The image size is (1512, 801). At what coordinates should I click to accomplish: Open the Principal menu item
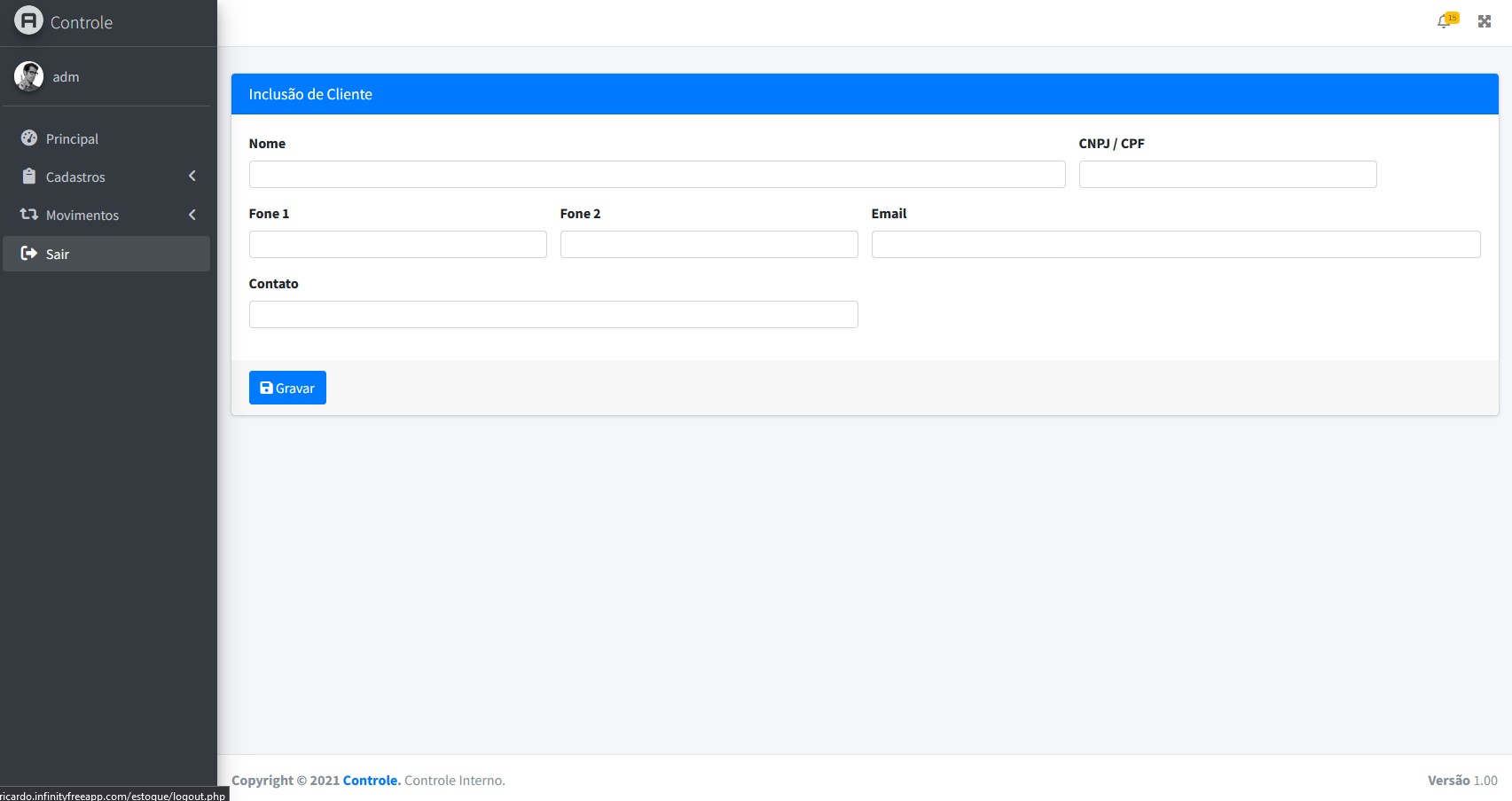[72, 139]
